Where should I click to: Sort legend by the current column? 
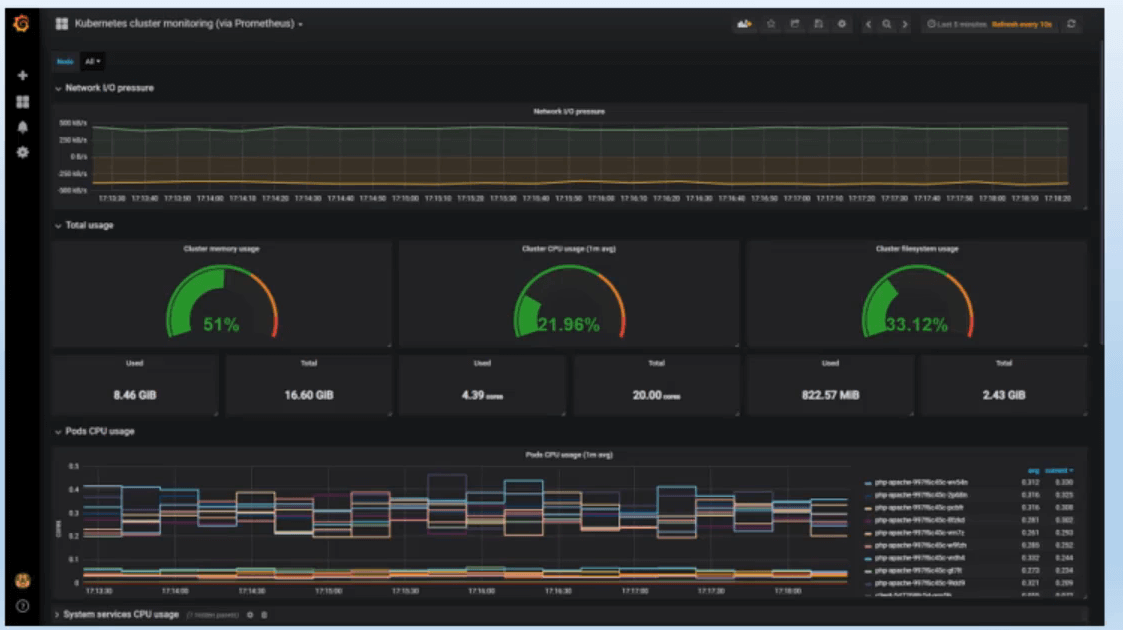(x=1059, y=470)
